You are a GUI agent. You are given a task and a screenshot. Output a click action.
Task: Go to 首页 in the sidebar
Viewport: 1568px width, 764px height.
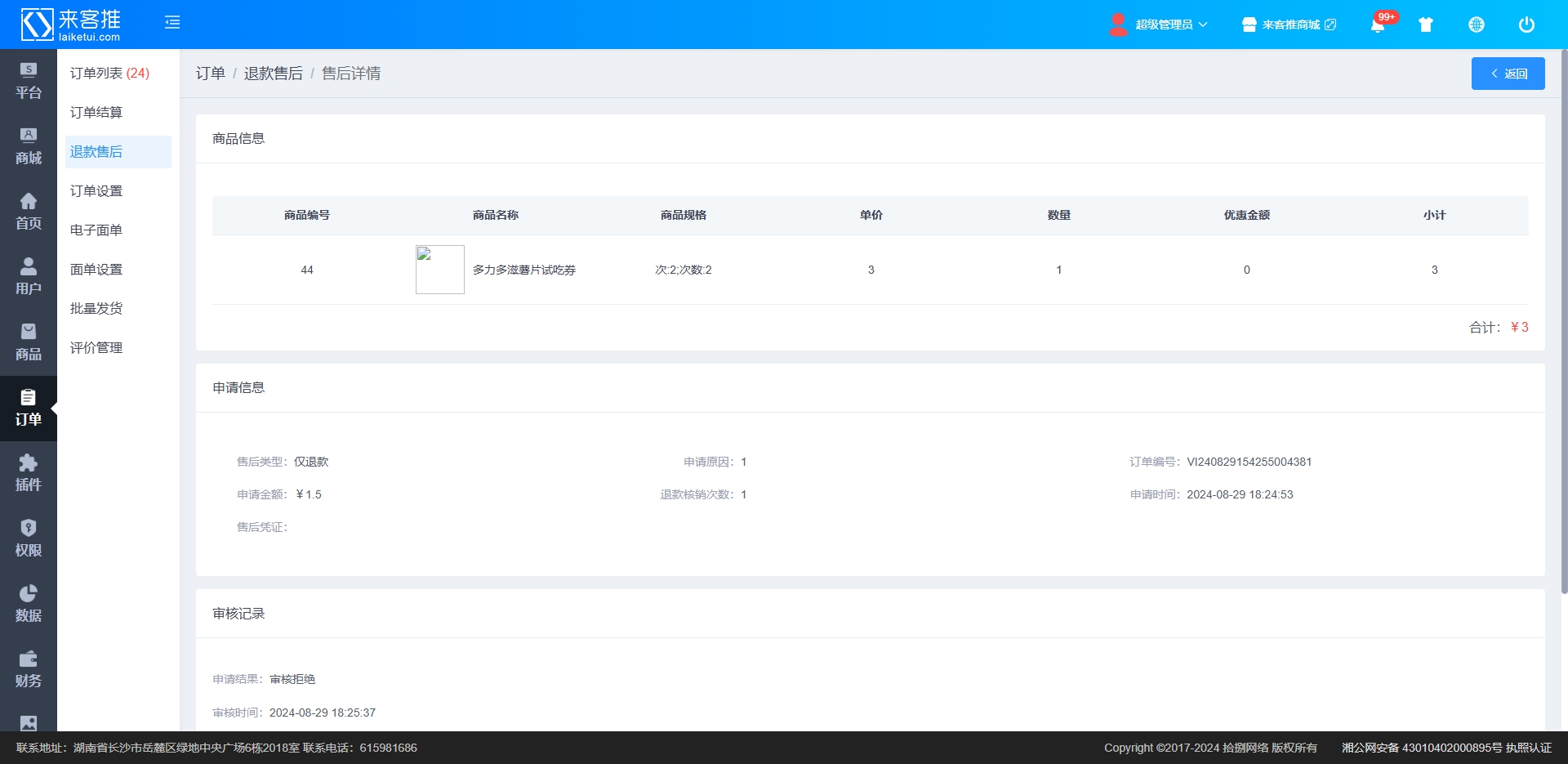tap(29, 212)
